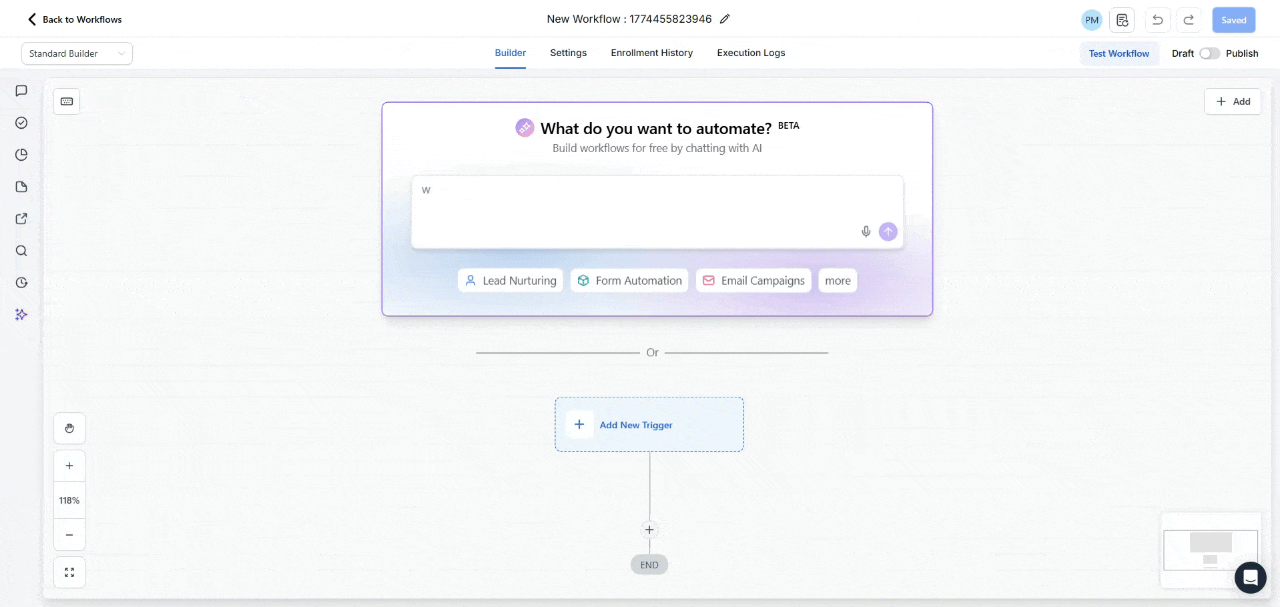This screenshot has height=607, width=1280.
Task: Open the AI sparkle icon in sidebar
Action: (21, 314)
